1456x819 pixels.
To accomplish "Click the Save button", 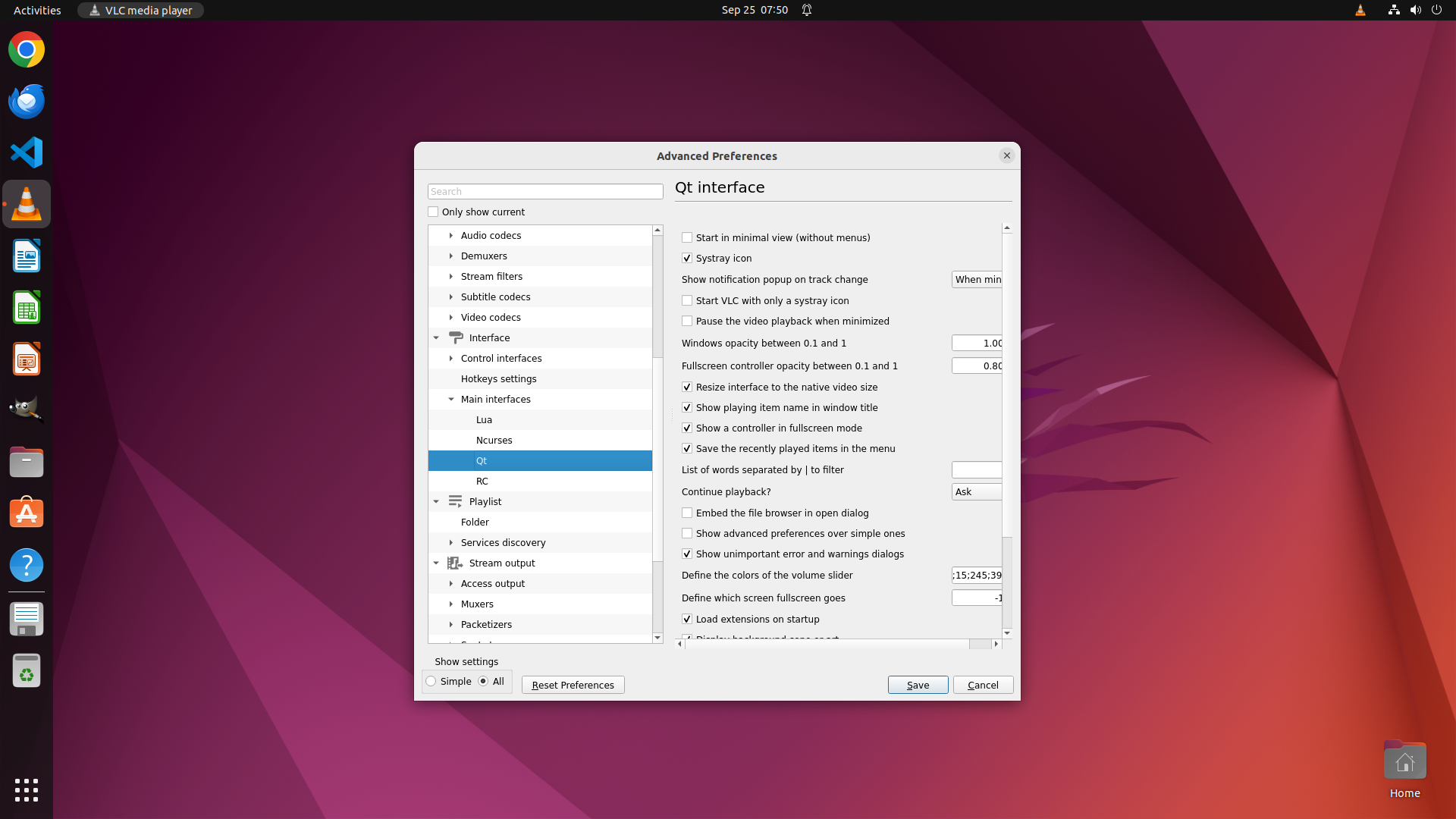I will pos(918,685).
